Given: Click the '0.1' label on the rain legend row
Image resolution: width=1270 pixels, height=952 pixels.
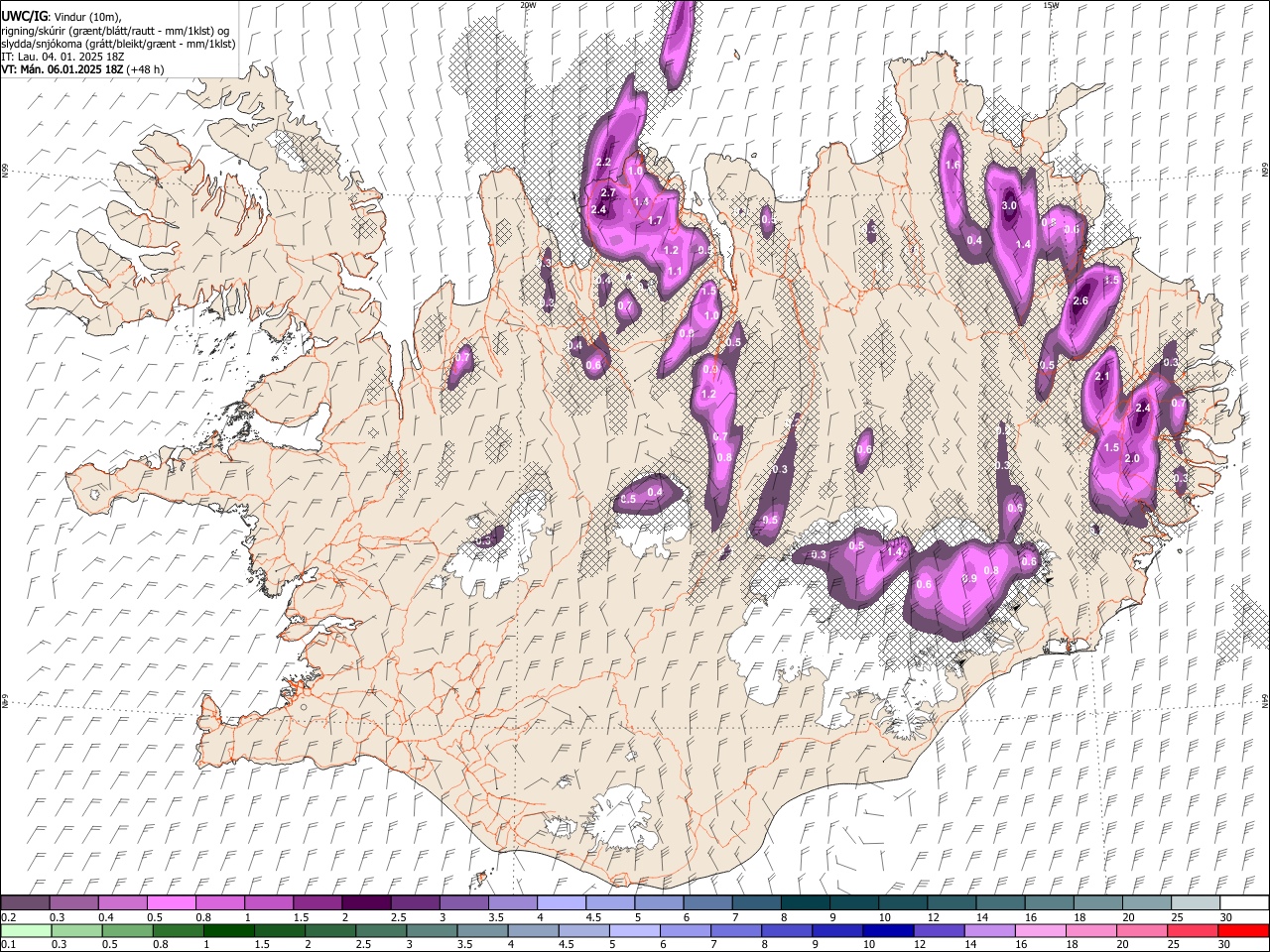Looking at the screenshot, I should click(x=8, y=944).
